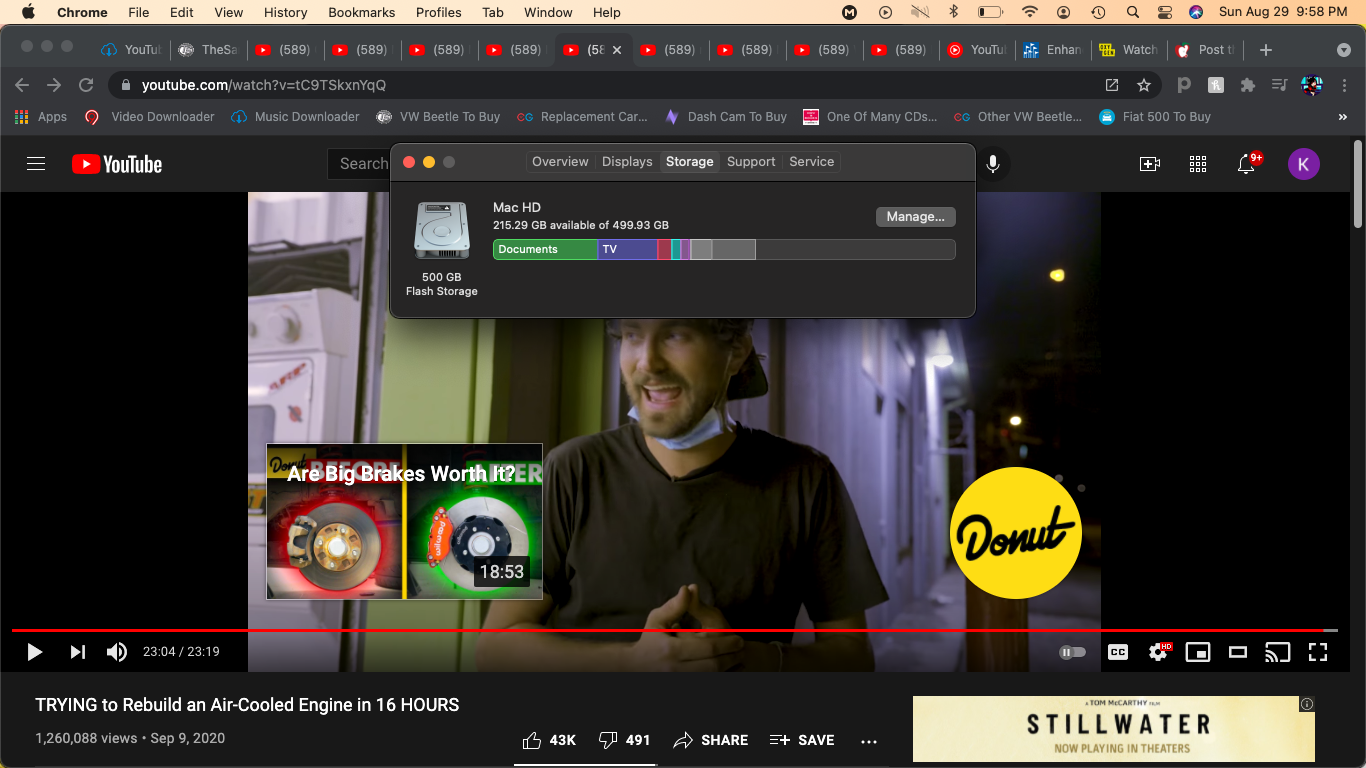Open 'Are Big Brakes Worth It?' suggested thumbnail
This screenshot has width=1366, height=768.
[x=404, y=522]
